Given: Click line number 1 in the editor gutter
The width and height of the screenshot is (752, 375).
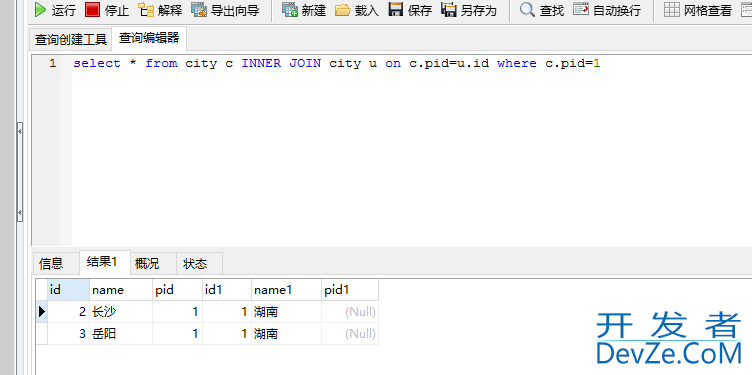Looking at the screenshot, I should (52, 63).
